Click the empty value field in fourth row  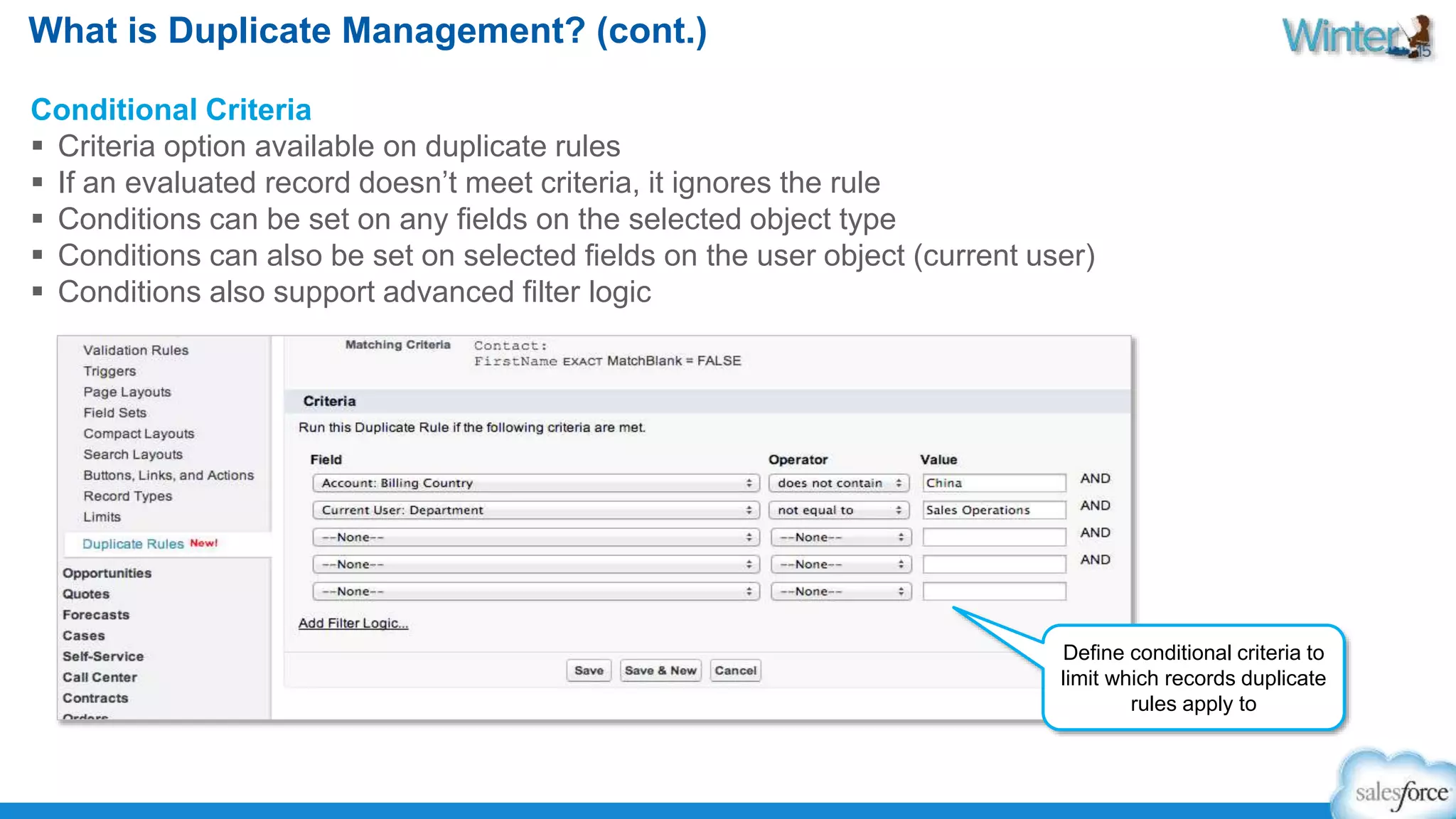pyautogui.click(x=994, y=564)
